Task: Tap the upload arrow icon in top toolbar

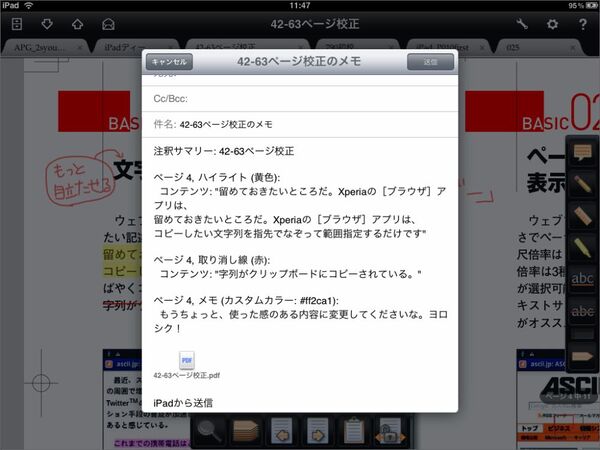Action: click(78, 24)
